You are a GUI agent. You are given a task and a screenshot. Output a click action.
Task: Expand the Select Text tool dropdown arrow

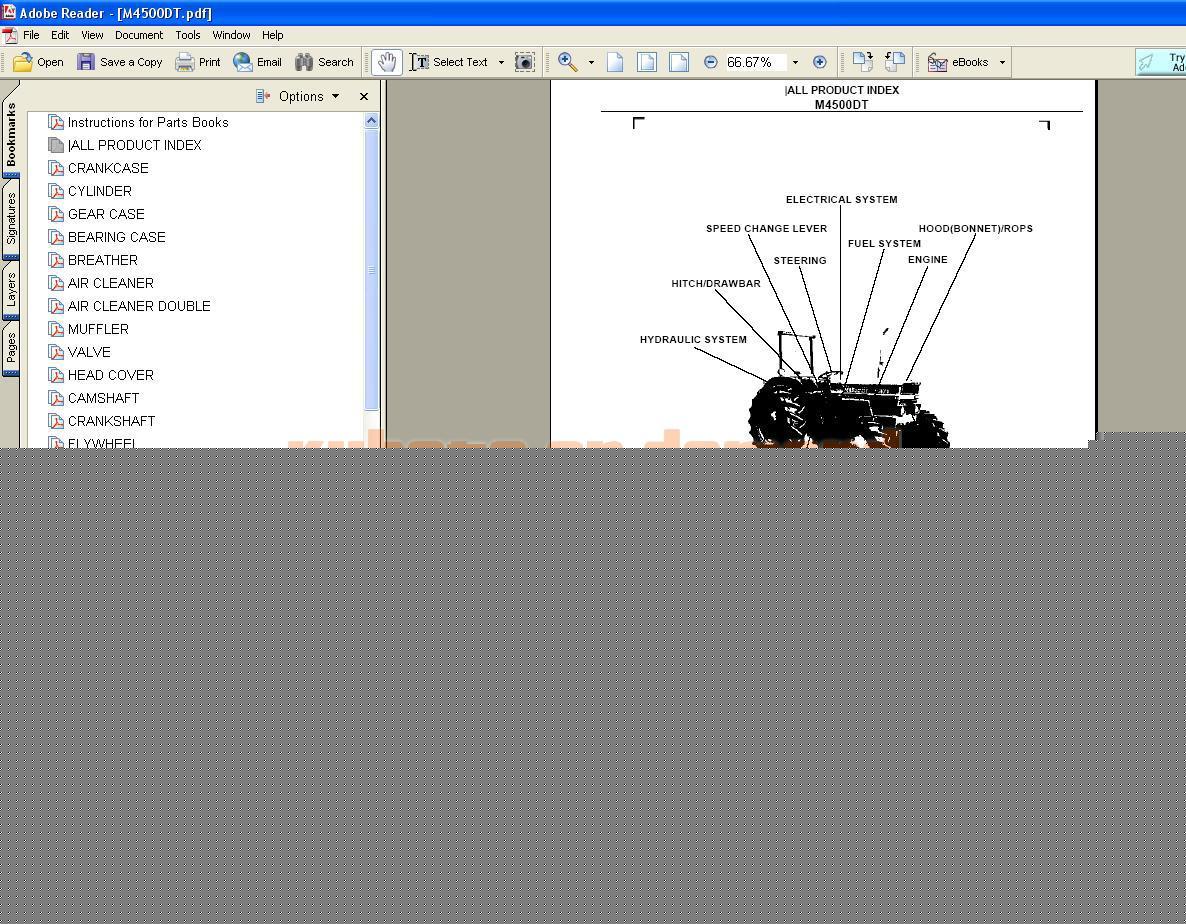pyautogui.click(x=501, y=62)
